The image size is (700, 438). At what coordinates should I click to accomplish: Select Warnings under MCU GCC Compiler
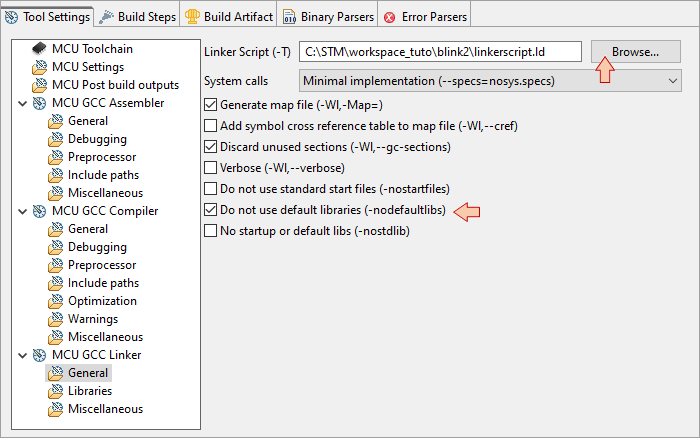[x=92, y=319]
